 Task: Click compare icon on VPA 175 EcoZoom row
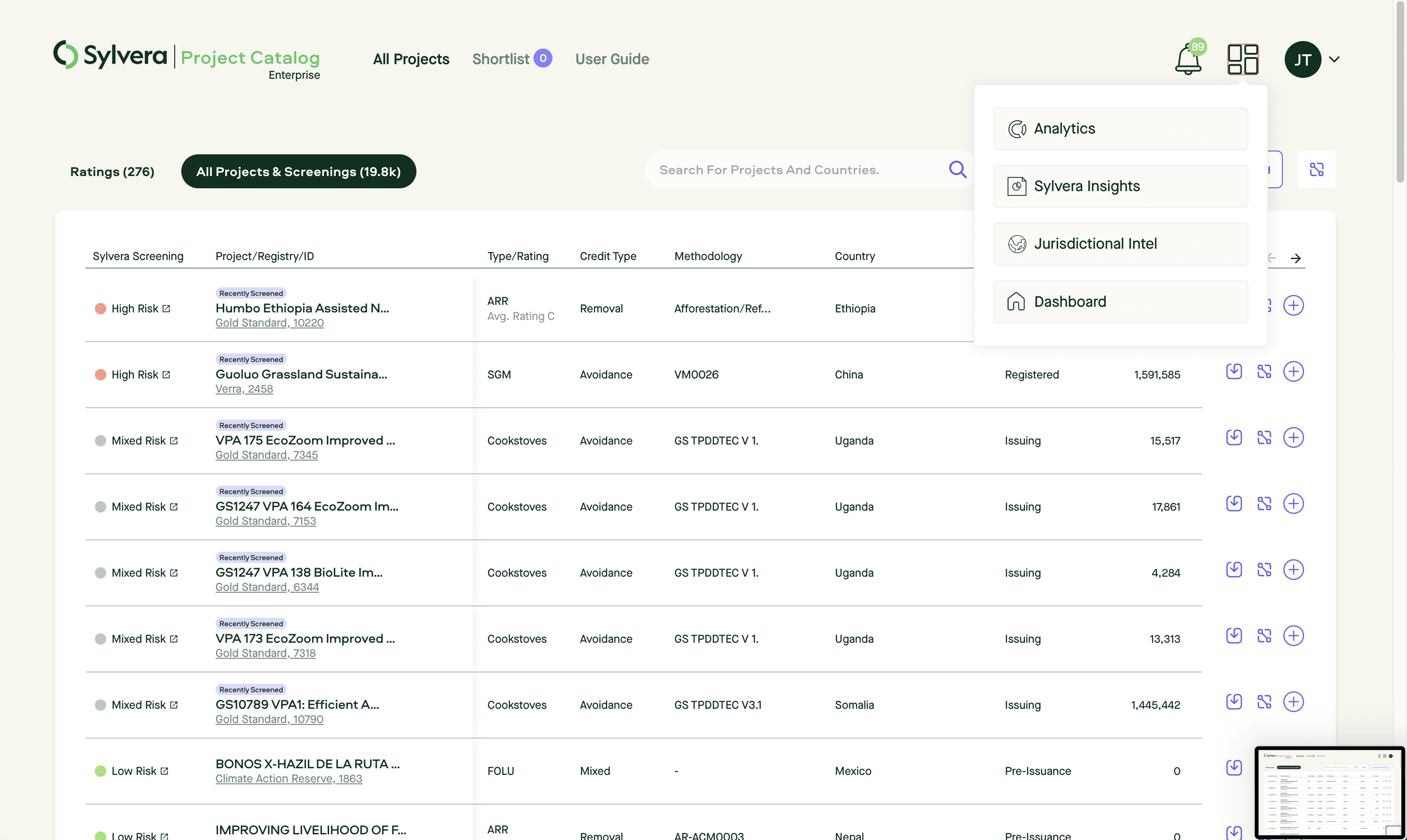pyautogui.click(x=1264, y=437)
